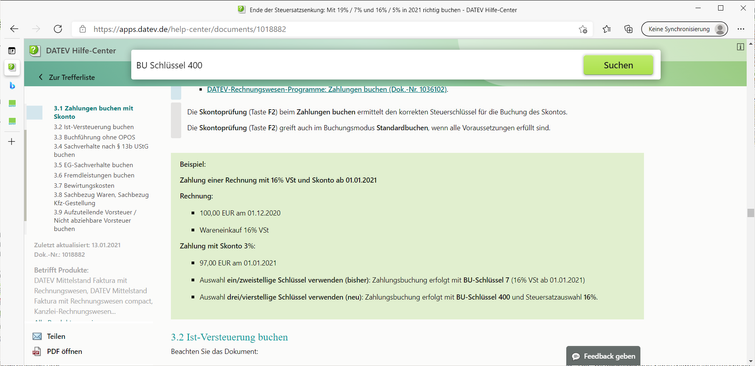Open the DATEV-Rechnungswesen-Programme: Zahlungen buchen link
The width and height of the screenshot is (755, 366).
coord(328,89)
